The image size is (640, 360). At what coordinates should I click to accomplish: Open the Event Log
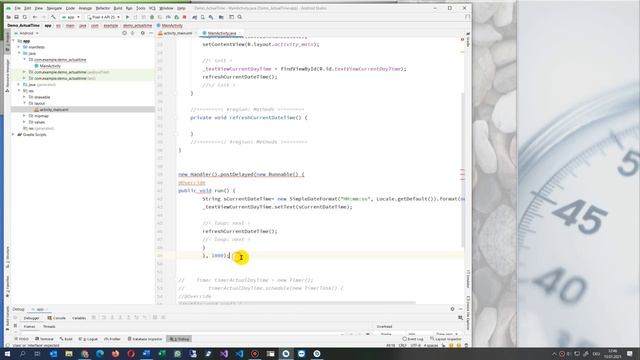(413, 339)
